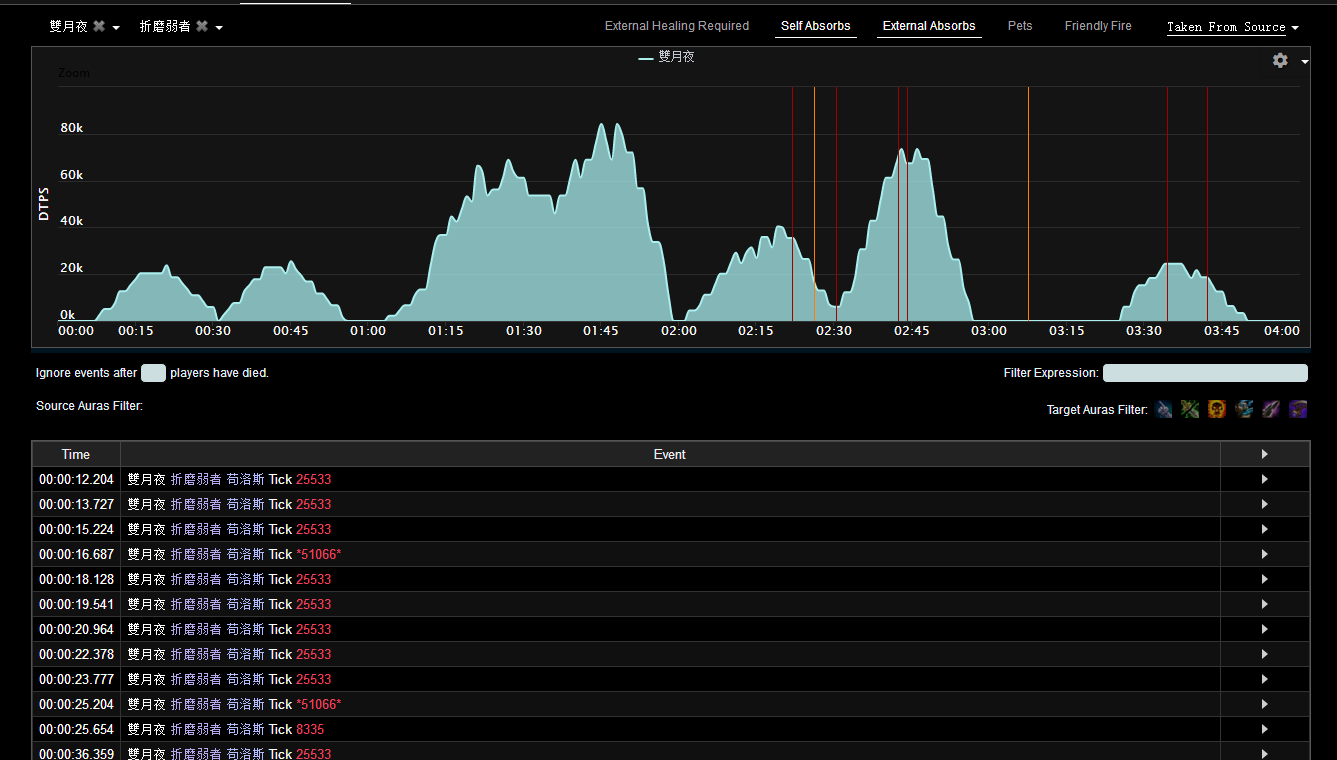Expand the event at 00:00:15.224
Screen dimensions: 1337x760
(1265, 529)
